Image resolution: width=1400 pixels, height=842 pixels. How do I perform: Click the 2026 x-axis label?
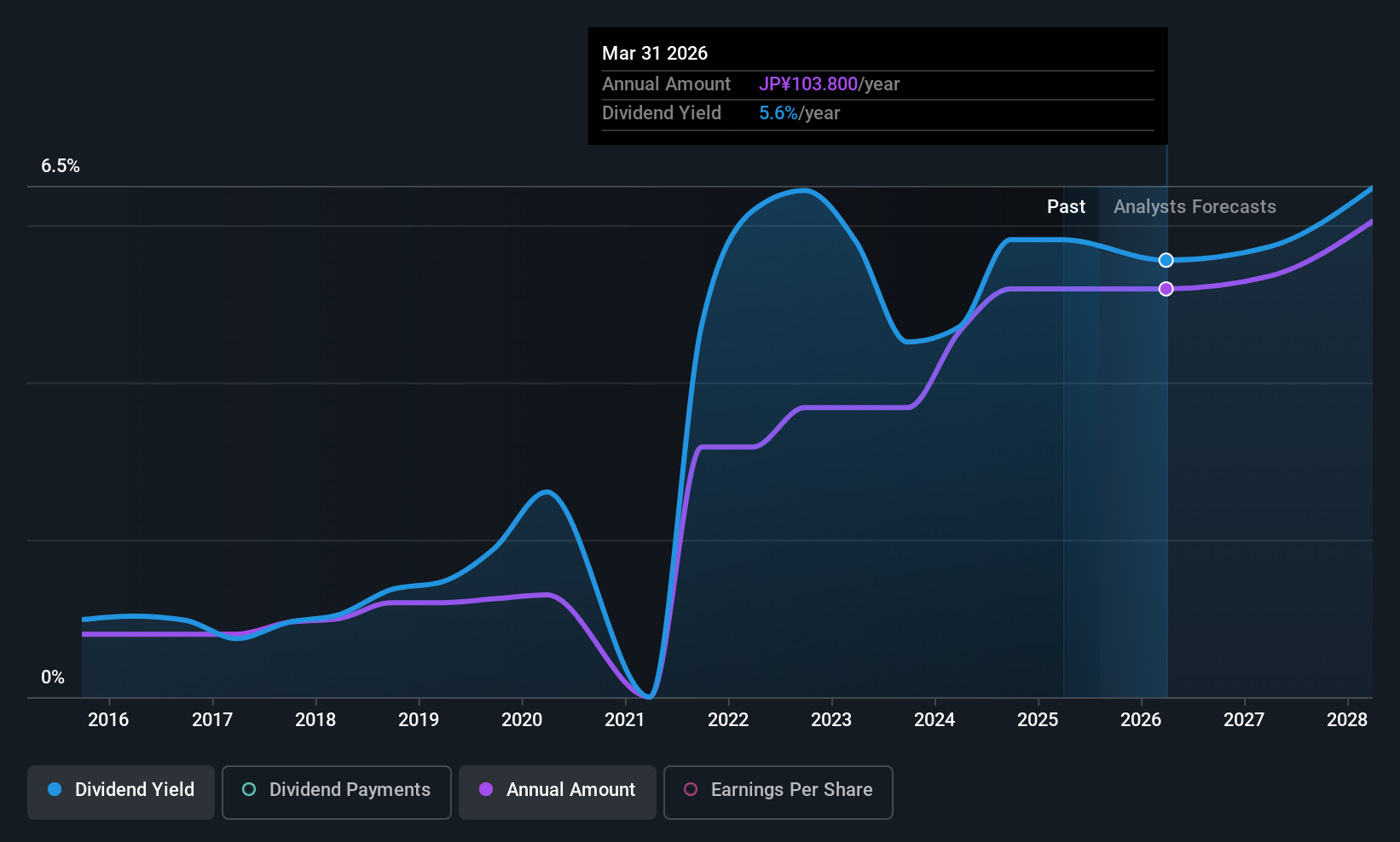tap(1141, 720)
